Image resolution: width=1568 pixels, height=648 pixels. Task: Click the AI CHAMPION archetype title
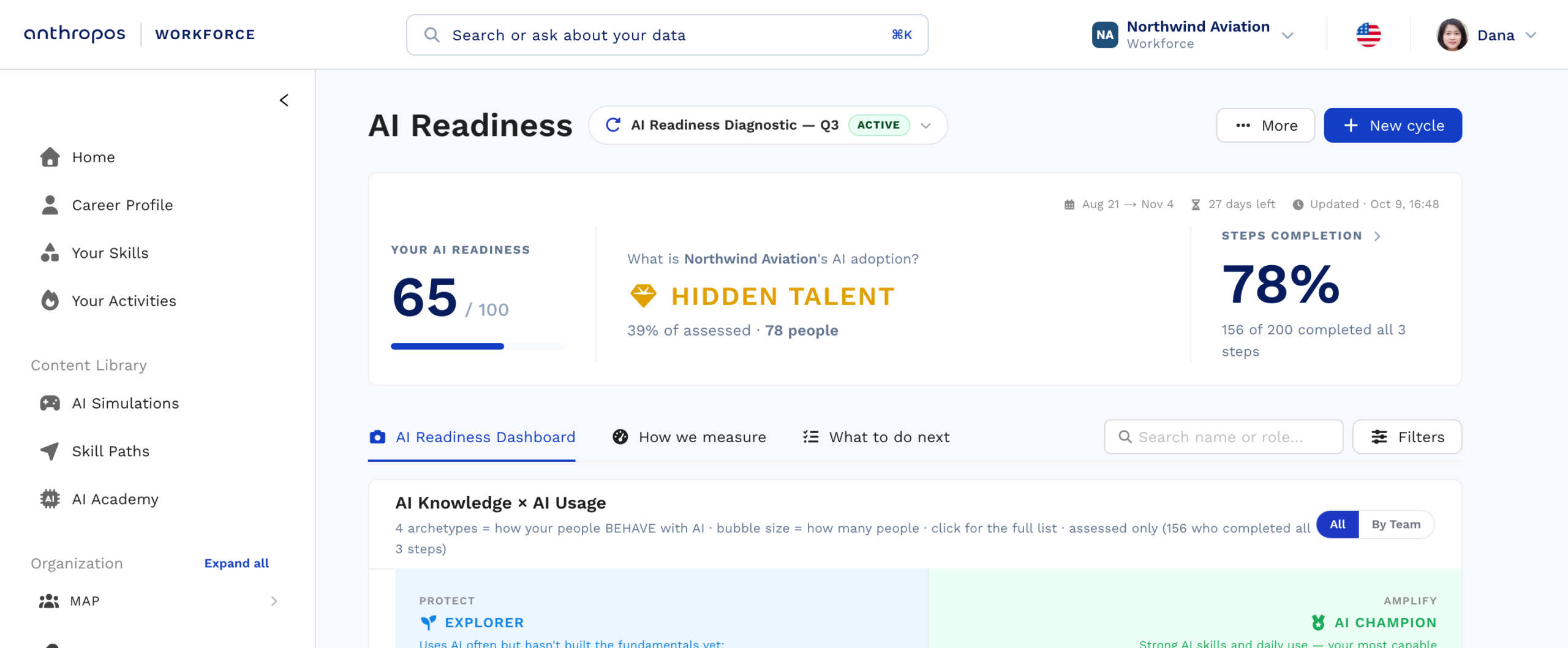(1385, 622)
